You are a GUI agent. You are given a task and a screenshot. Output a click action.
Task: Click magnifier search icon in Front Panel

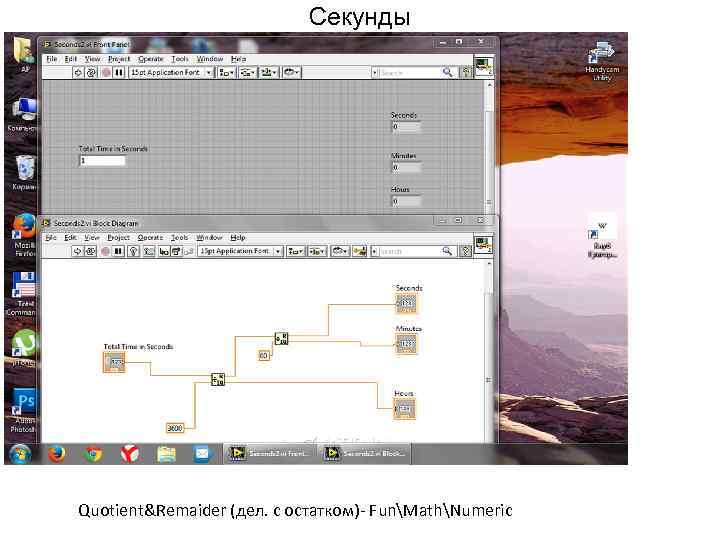click(447, 72)
